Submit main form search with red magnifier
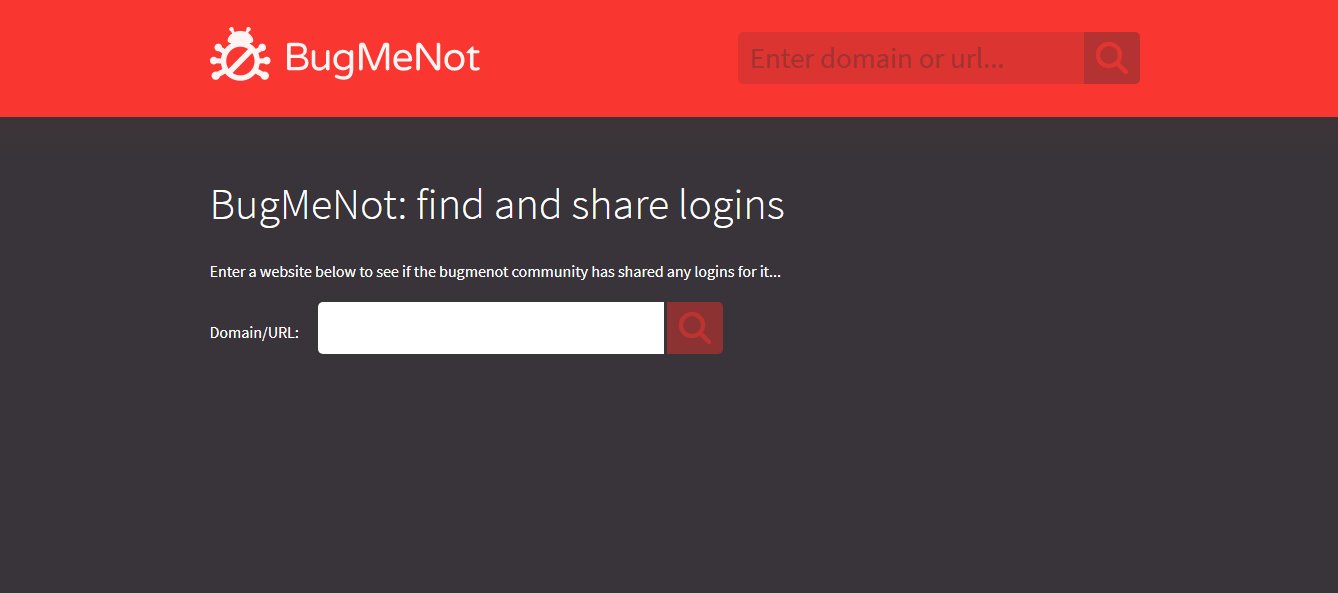1338x593 pixels. pos(695,328)
